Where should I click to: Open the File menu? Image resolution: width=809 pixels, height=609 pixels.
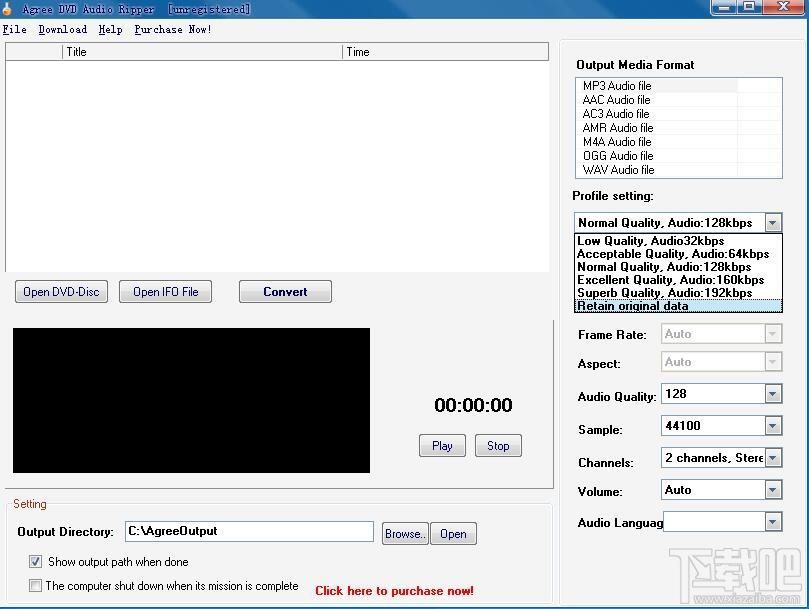tap(14, 29)
